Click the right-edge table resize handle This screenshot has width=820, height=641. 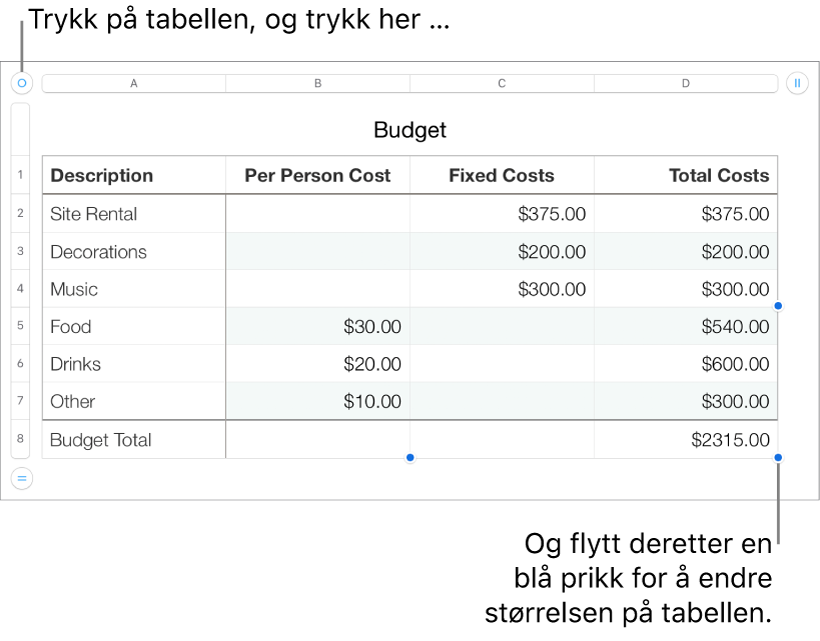(x=778, y=307)
